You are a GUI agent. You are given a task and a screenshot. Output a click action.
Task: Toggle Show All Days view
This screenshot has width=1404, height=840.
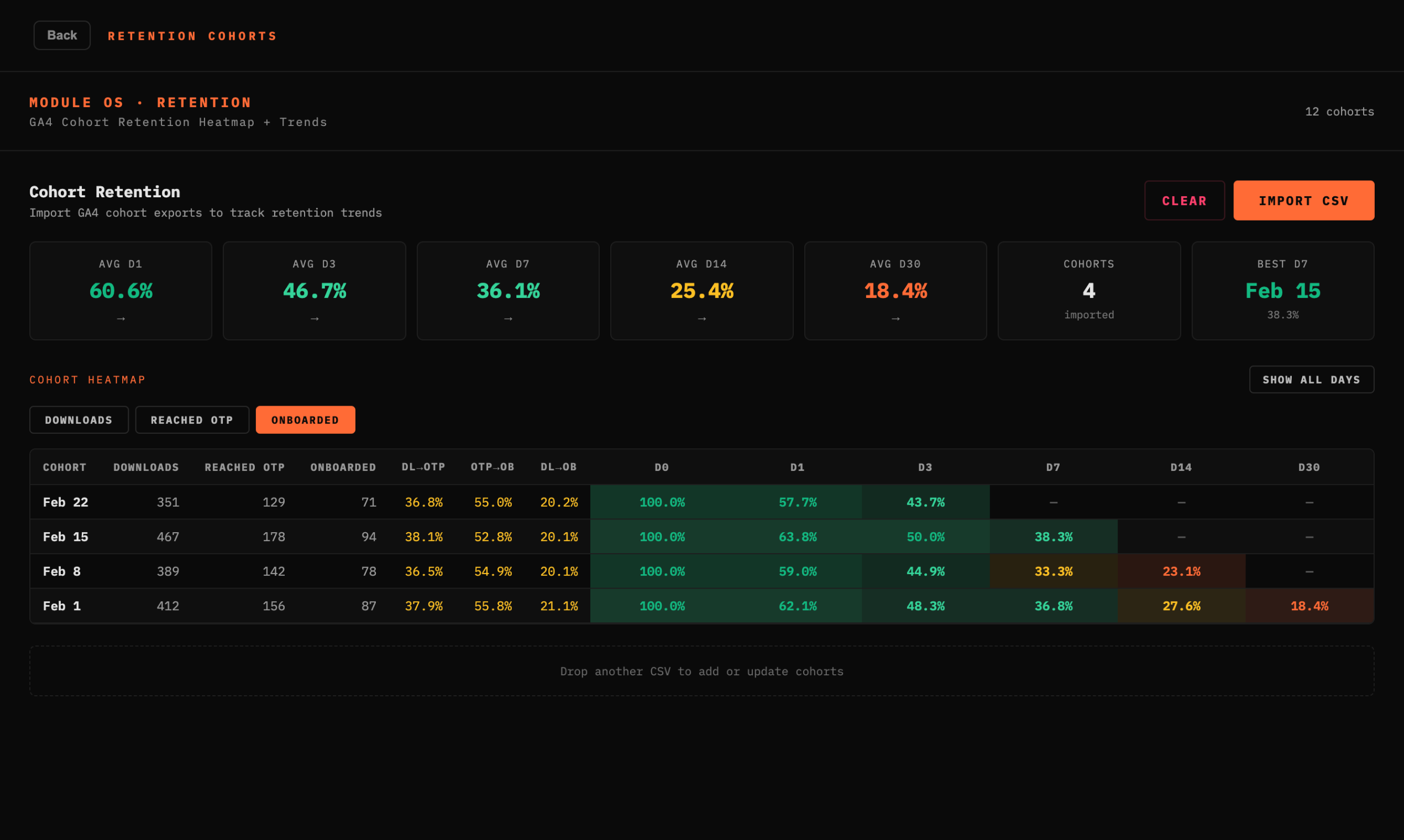pos(1311,379)
